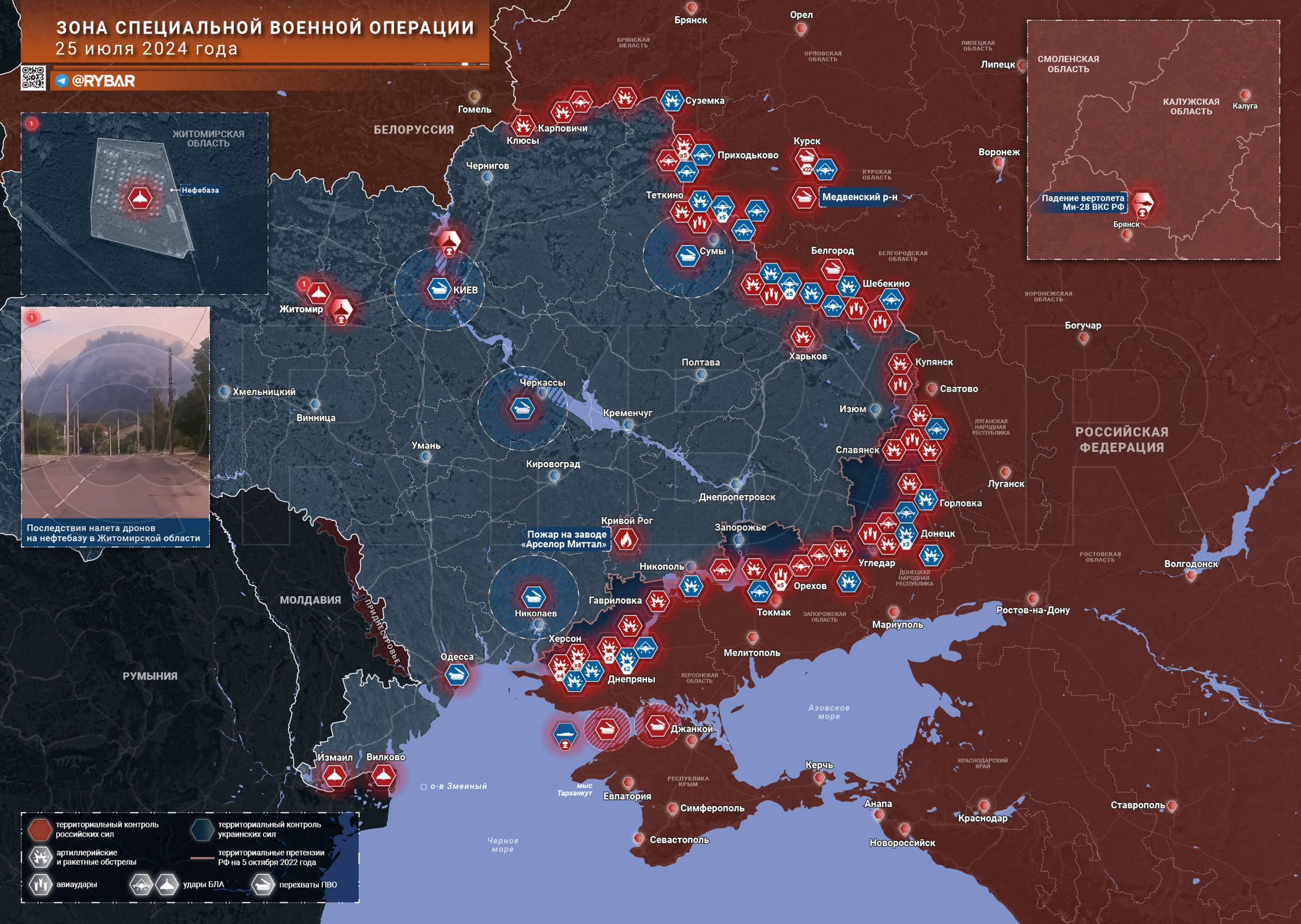Click the Telegram icon beside @RYBAR
The height and width of the screenshot is (924, 1301).
61,81
